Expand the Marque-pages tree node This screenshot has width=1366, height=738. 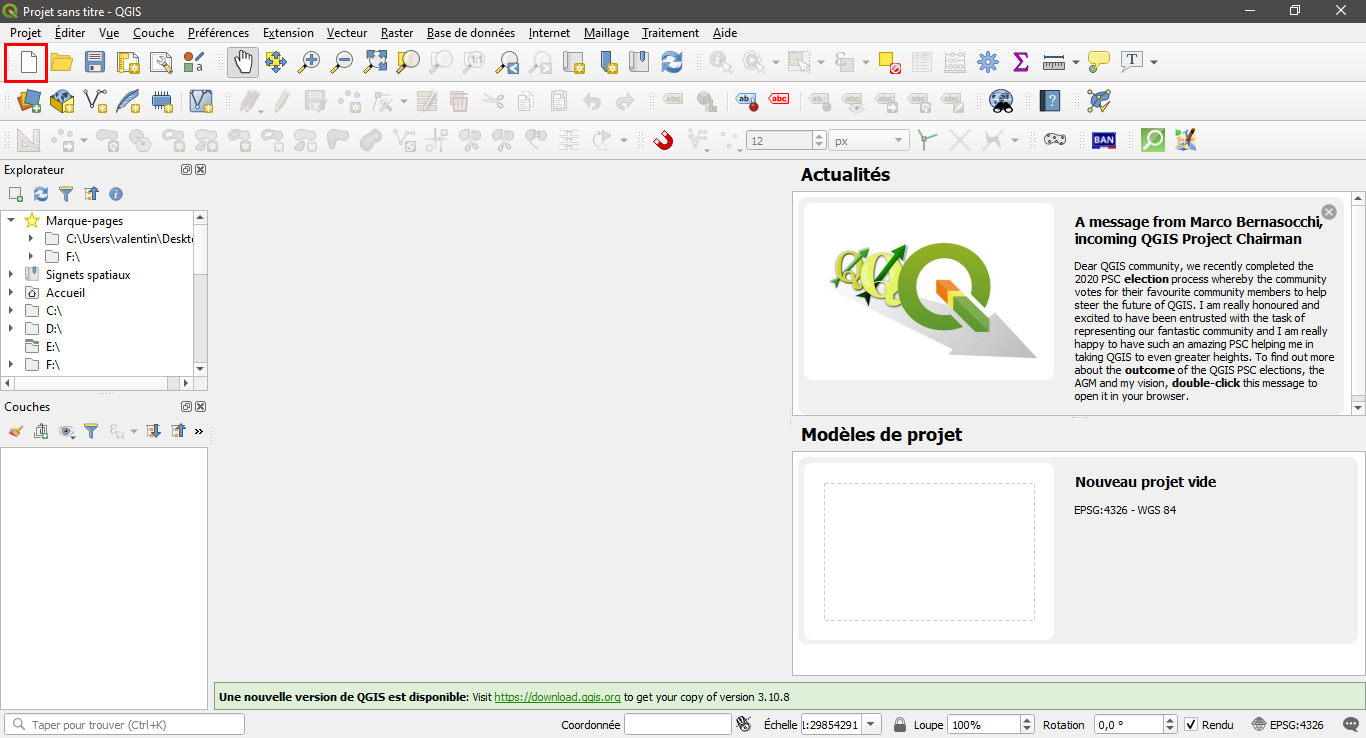11,221
